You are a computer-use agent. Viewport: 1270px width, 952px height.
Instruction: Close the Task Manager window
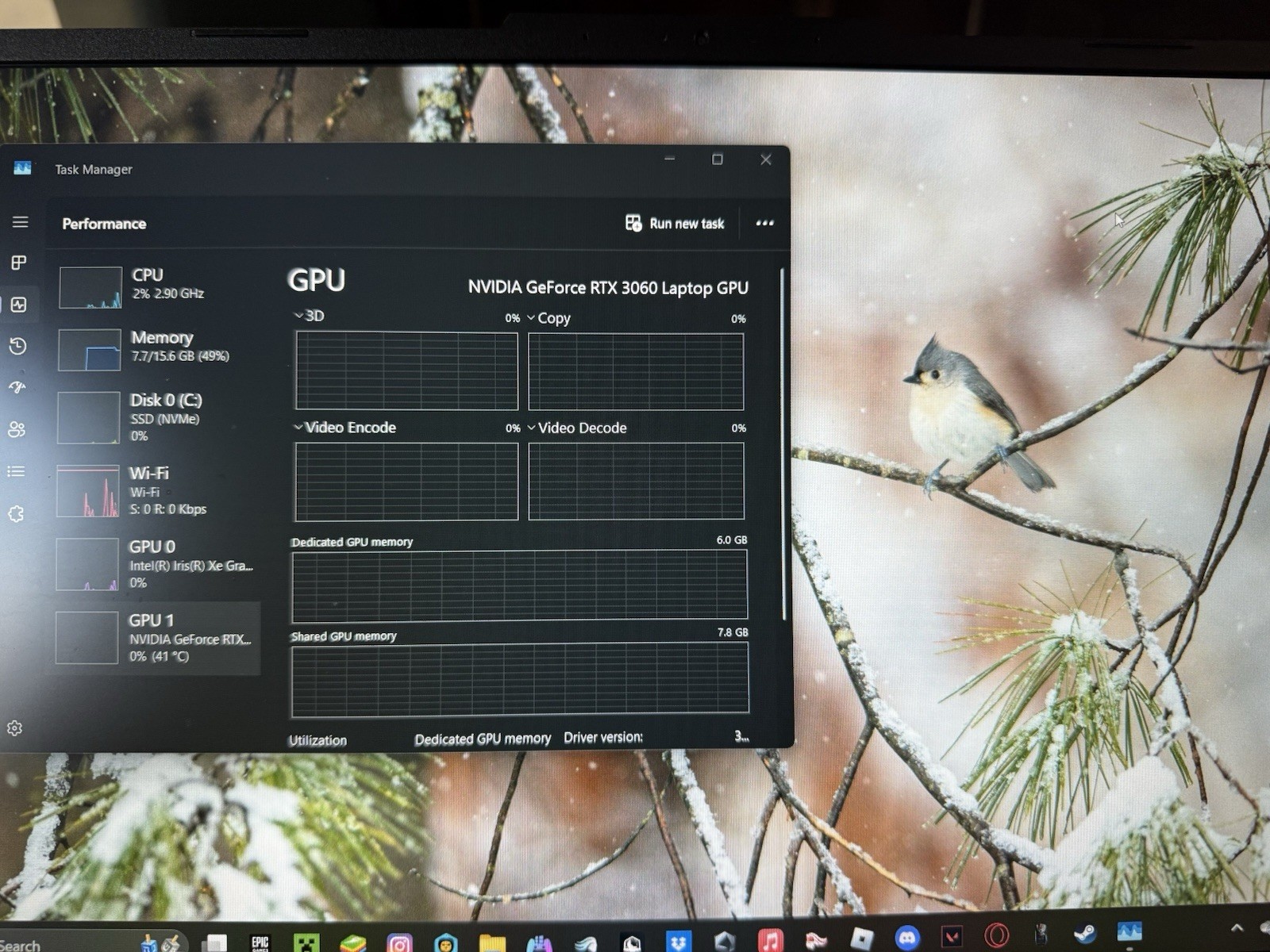[x=766, y=159]
